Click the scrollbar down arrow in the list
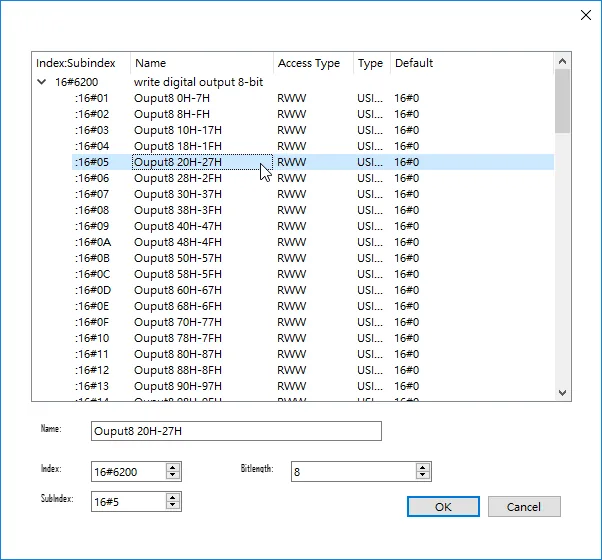Viewport: 602px width, 560px height. tap(562, 392)
